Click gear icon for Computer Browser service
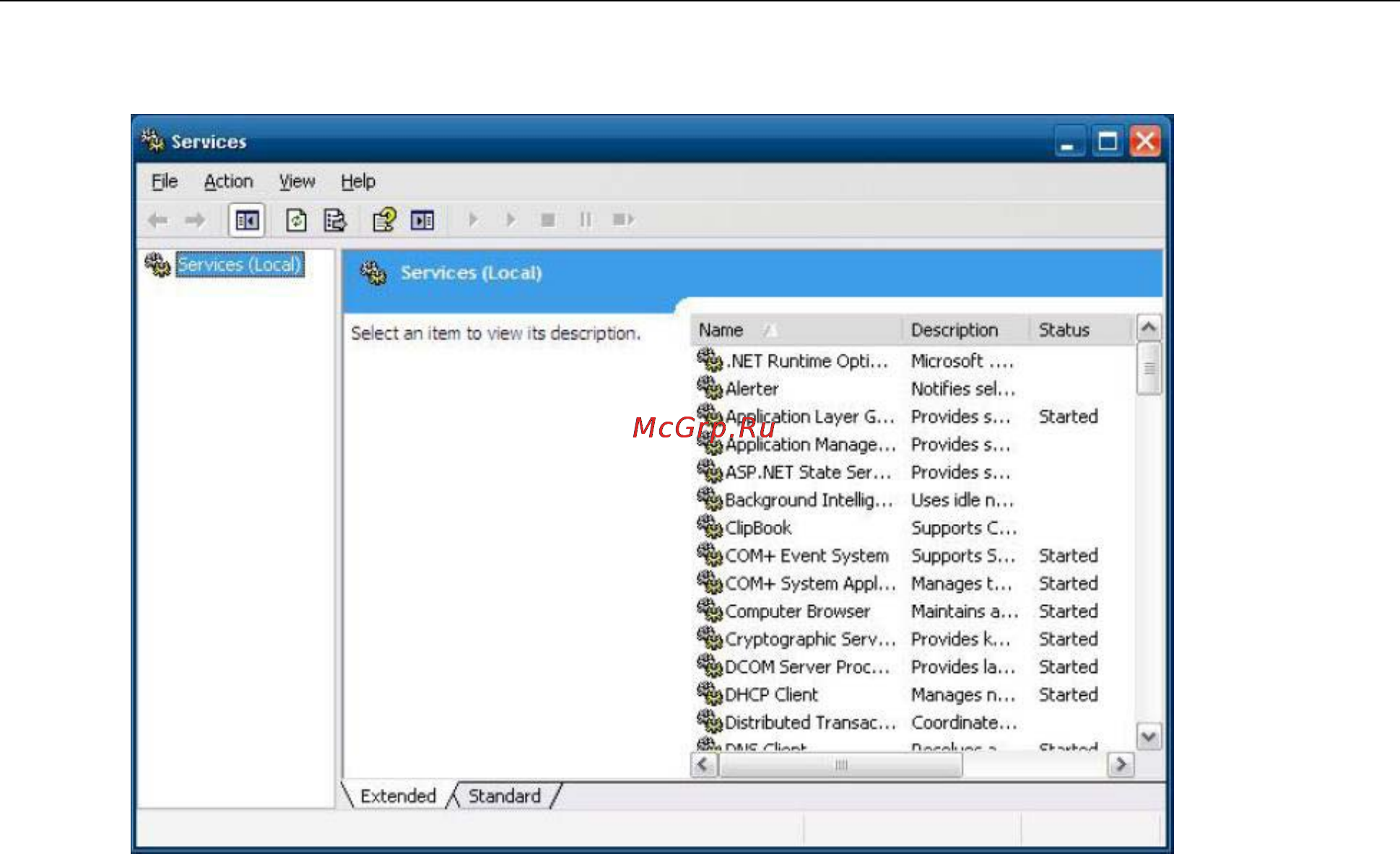This screenshot has height=854, width=1400. point(710,610)
